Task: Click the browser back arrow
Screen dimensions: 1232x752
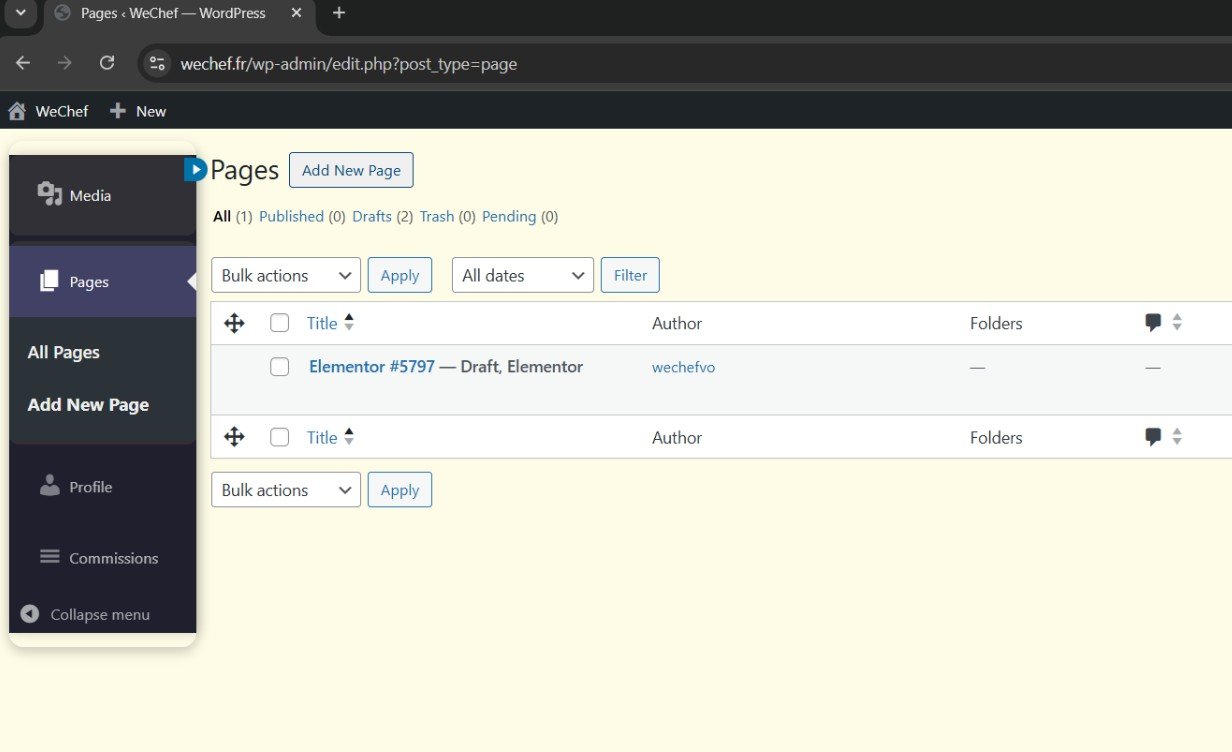Action: point(23,63)
